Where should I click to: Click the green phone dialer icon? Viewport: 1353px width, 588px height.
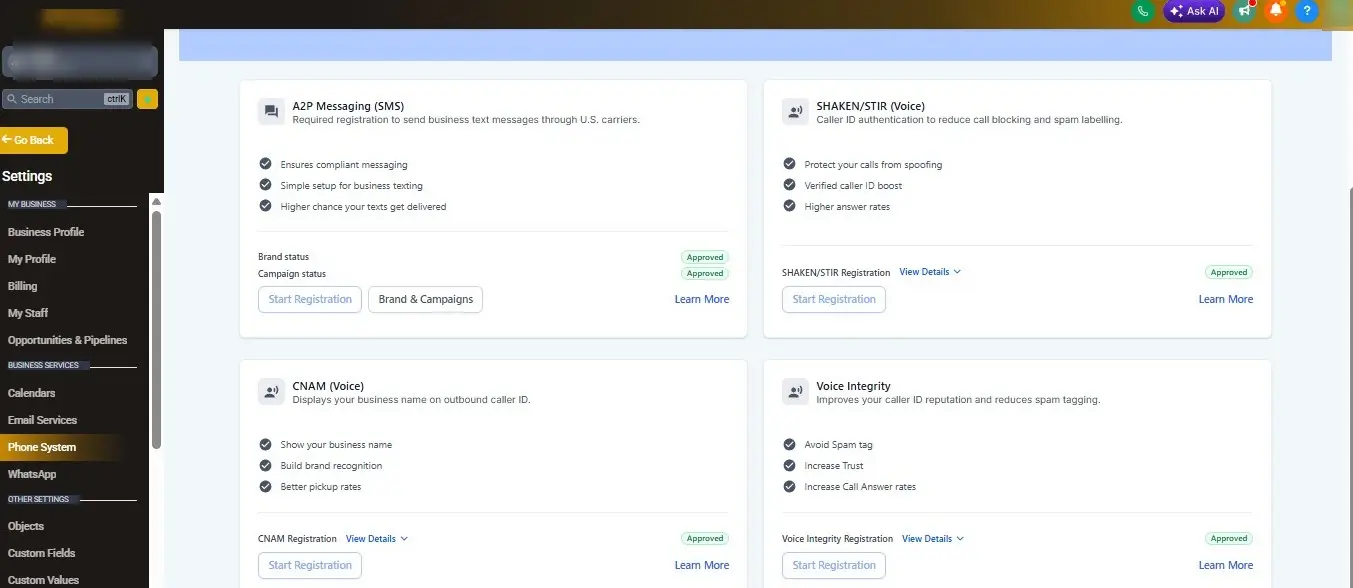(1142, 11)
